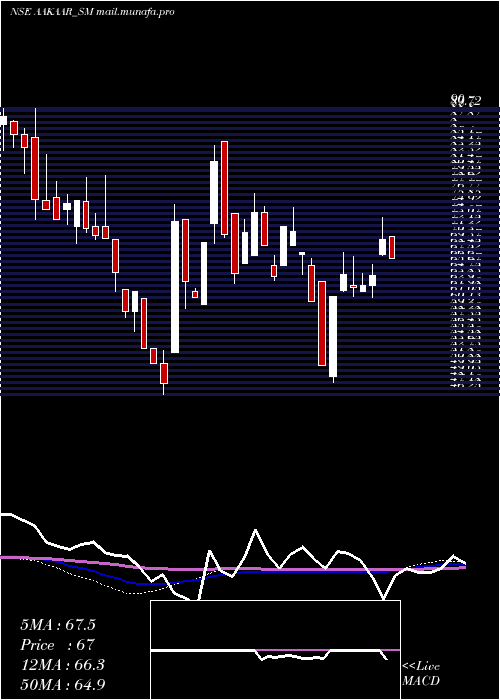Click the 'Price : 67' label

click(x=57, y=645)
